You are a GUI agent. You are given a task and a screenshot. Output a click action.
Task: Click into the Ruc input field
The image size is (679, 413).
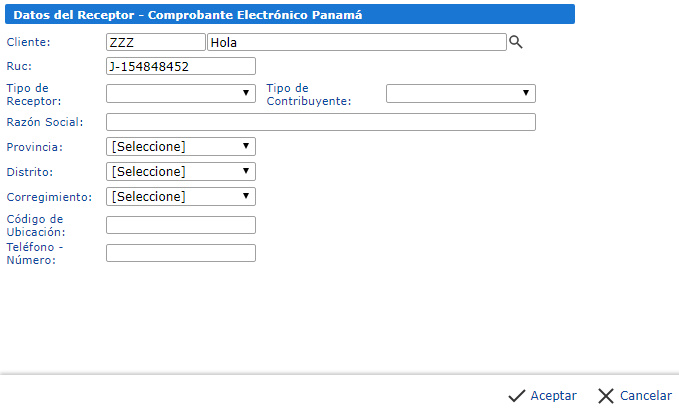pyautogui.click(x=181, y=67)
